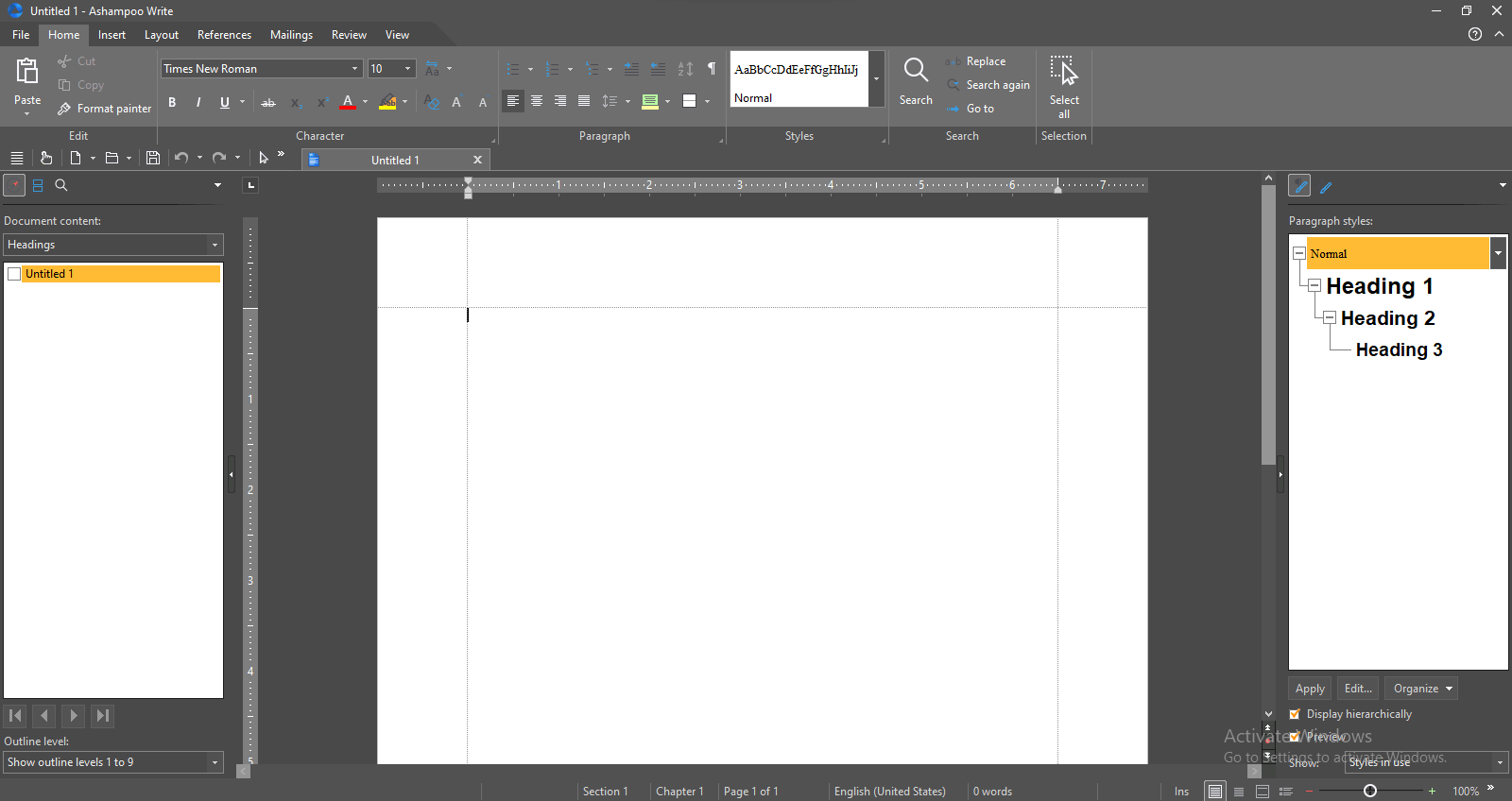Save document using quick toolbar icon

coord(153,158)
